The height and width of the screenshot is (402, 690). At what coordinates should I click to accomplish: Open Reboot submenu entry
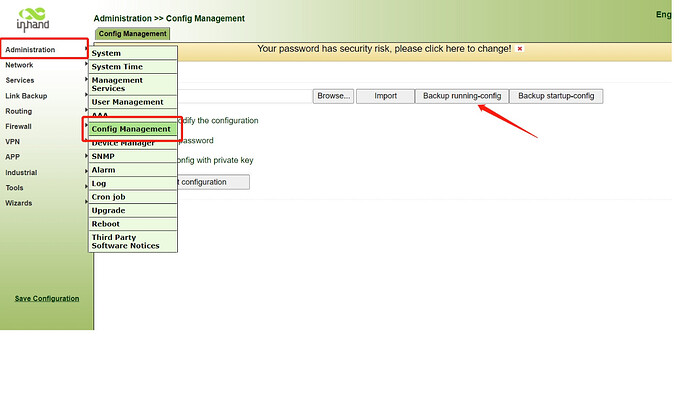pos(133,224)
